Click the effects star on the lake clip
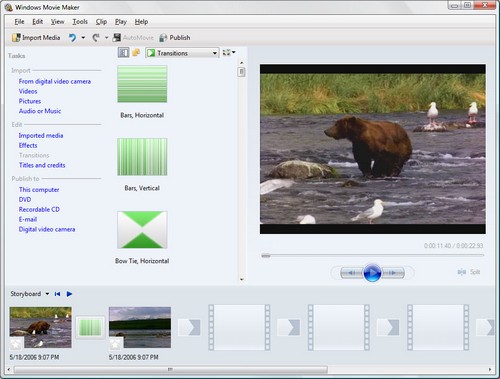The width and height of the screenshot is (500, 379). coord(115,343)
